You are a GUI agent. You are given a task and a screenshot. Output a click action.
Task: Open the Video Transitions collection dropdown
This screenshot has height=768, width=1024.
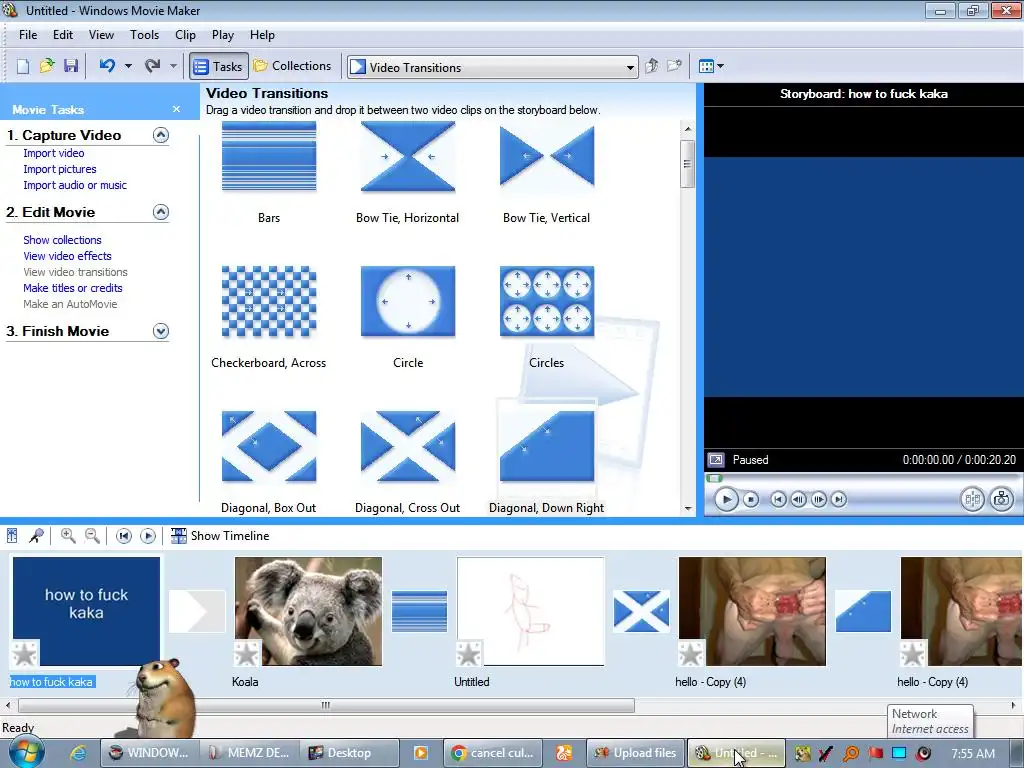[630, 67]
